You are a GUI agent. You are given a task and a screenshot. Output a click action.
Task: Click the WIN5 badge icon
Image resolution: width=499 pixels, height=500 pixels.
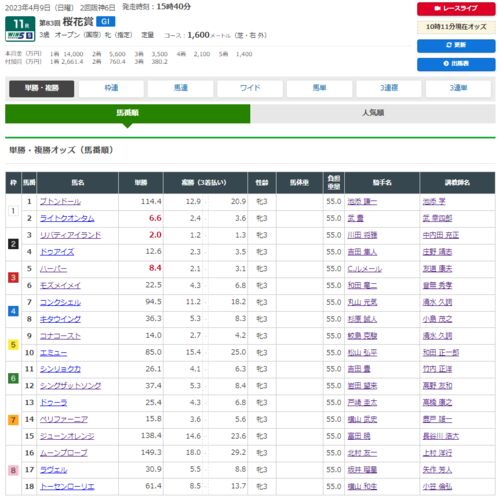click(x=20, y=36)
